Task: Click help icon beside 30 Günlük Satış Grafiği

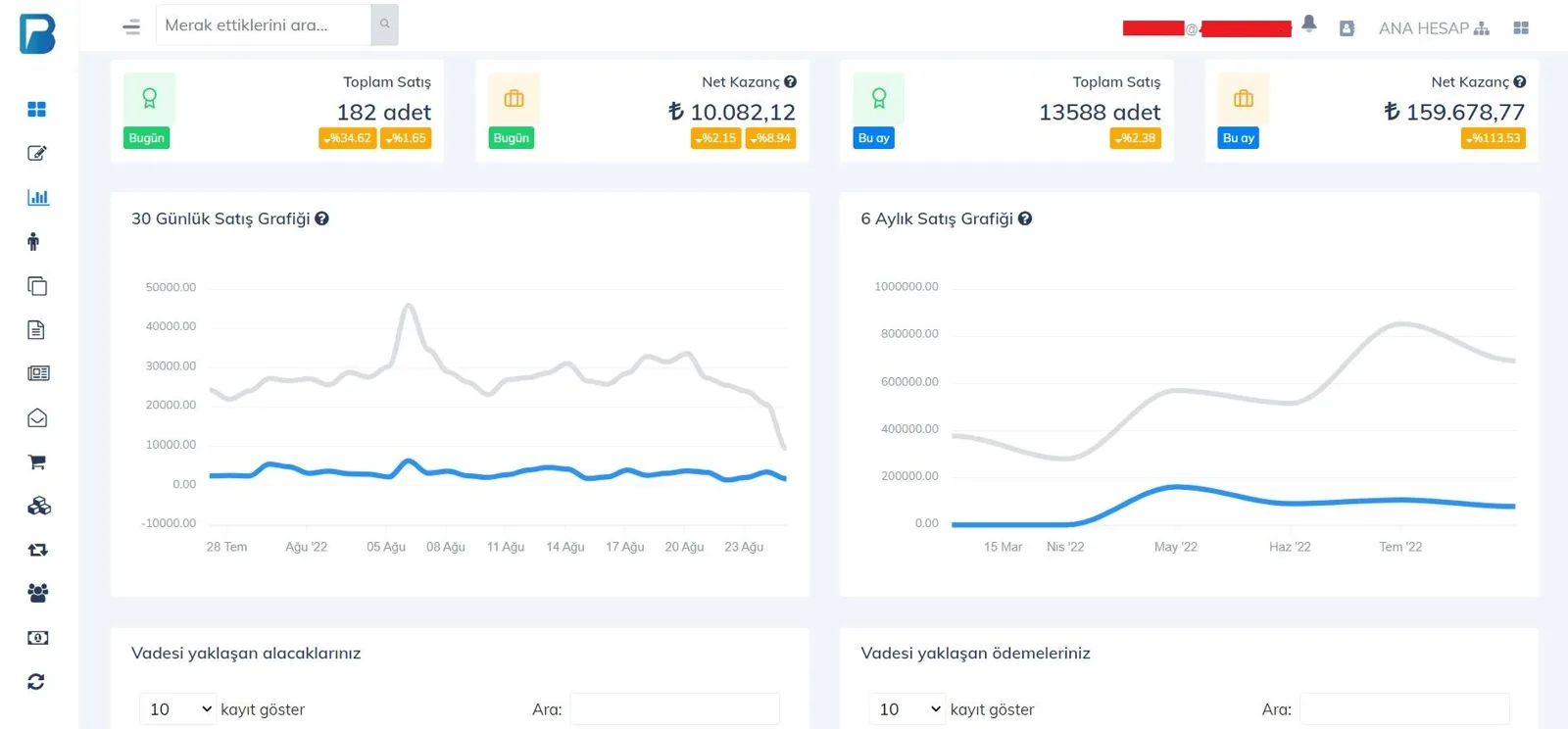Action: 321,219
